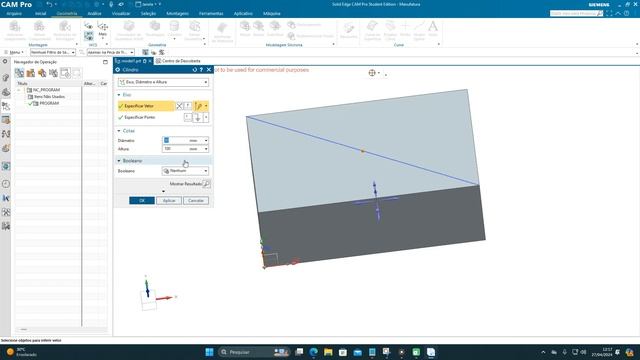Viewport: 640px width, 360px height.
Task: Close the model1.prt tab
Action: coord(150,61)
